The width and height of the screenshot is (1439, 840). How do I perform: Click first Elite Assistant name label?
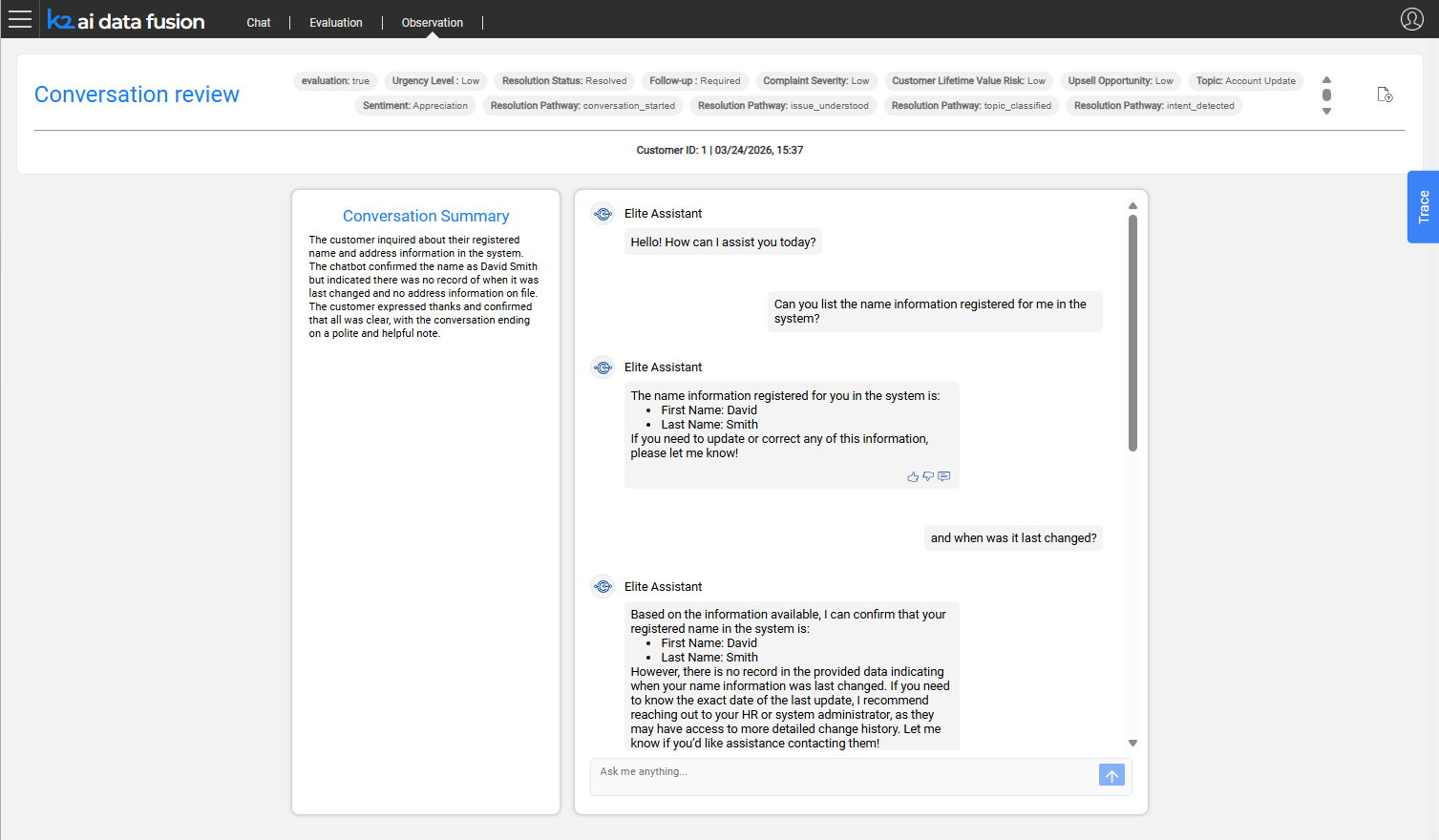coord(663,214)
